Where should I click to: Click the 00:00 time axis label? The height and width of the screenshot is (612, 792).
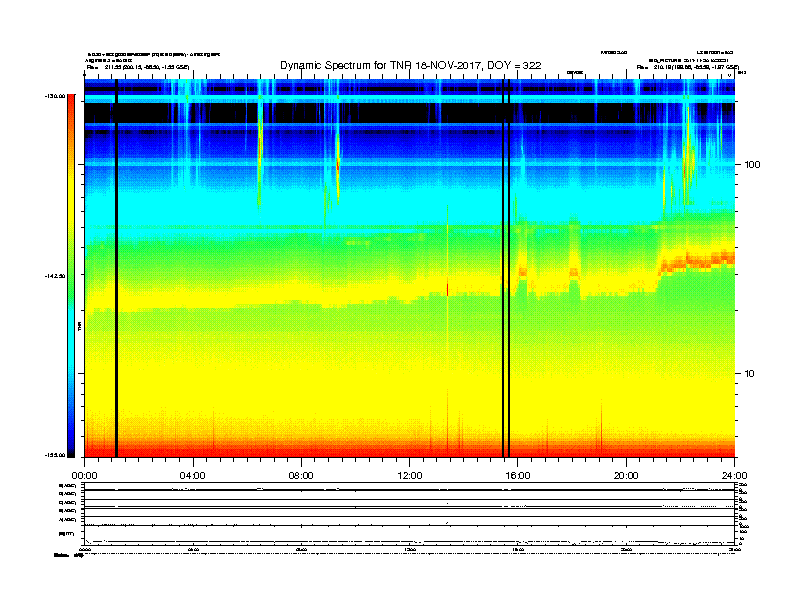84,476
